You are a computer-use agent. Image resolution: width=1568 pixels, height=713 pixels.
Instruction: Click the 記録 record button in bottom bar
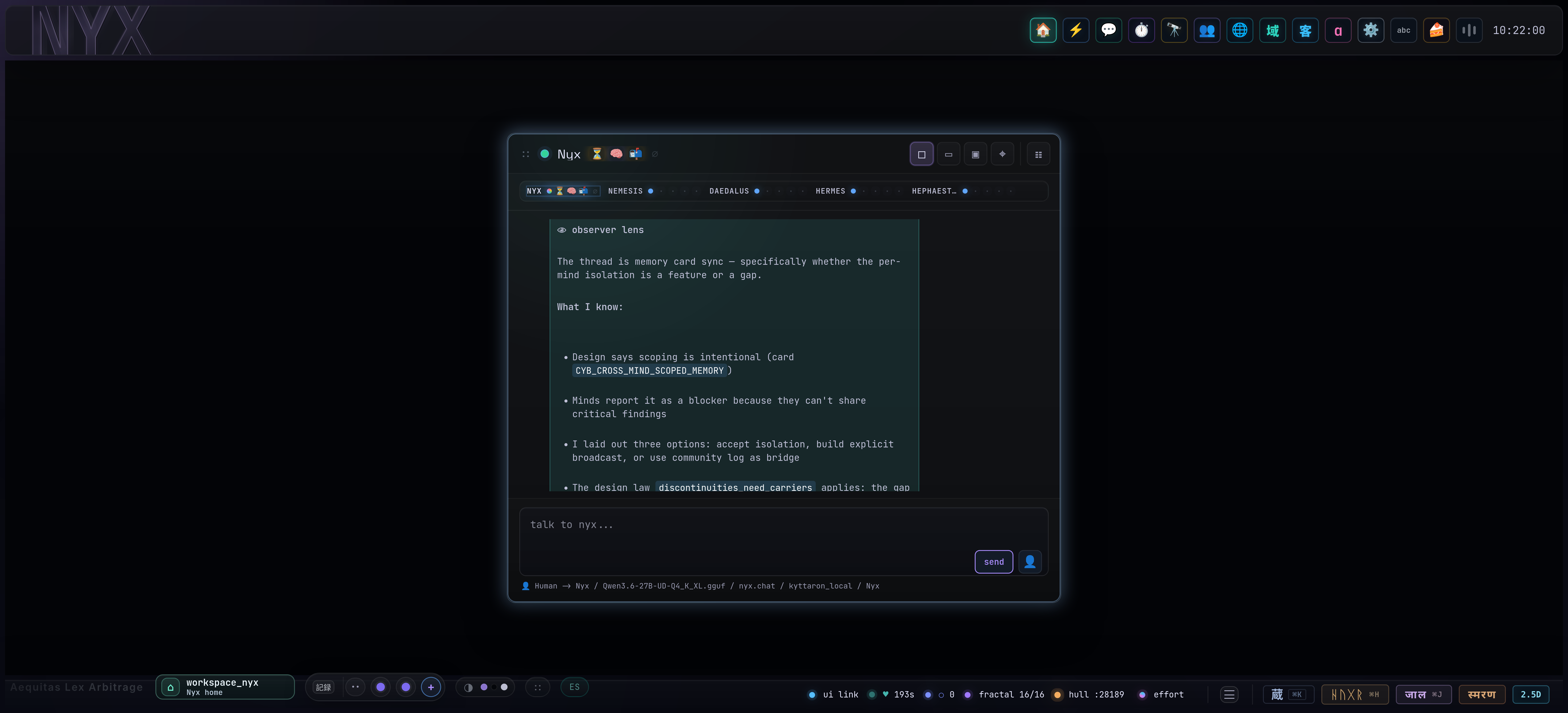324,687
